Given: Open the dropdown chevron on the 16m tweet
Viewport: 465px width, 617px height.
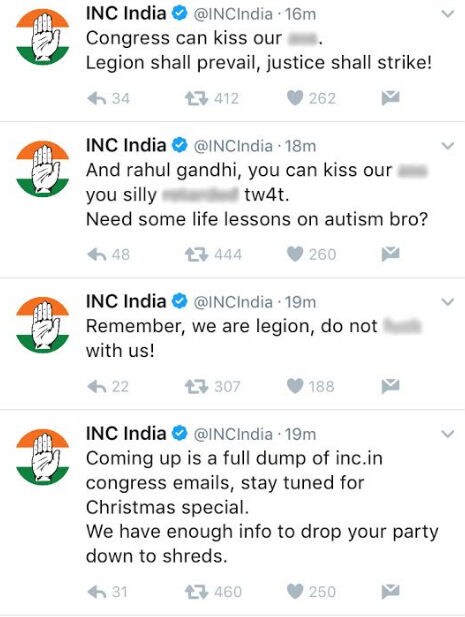Looking at the screenshot, I should [x=448, y=14].
